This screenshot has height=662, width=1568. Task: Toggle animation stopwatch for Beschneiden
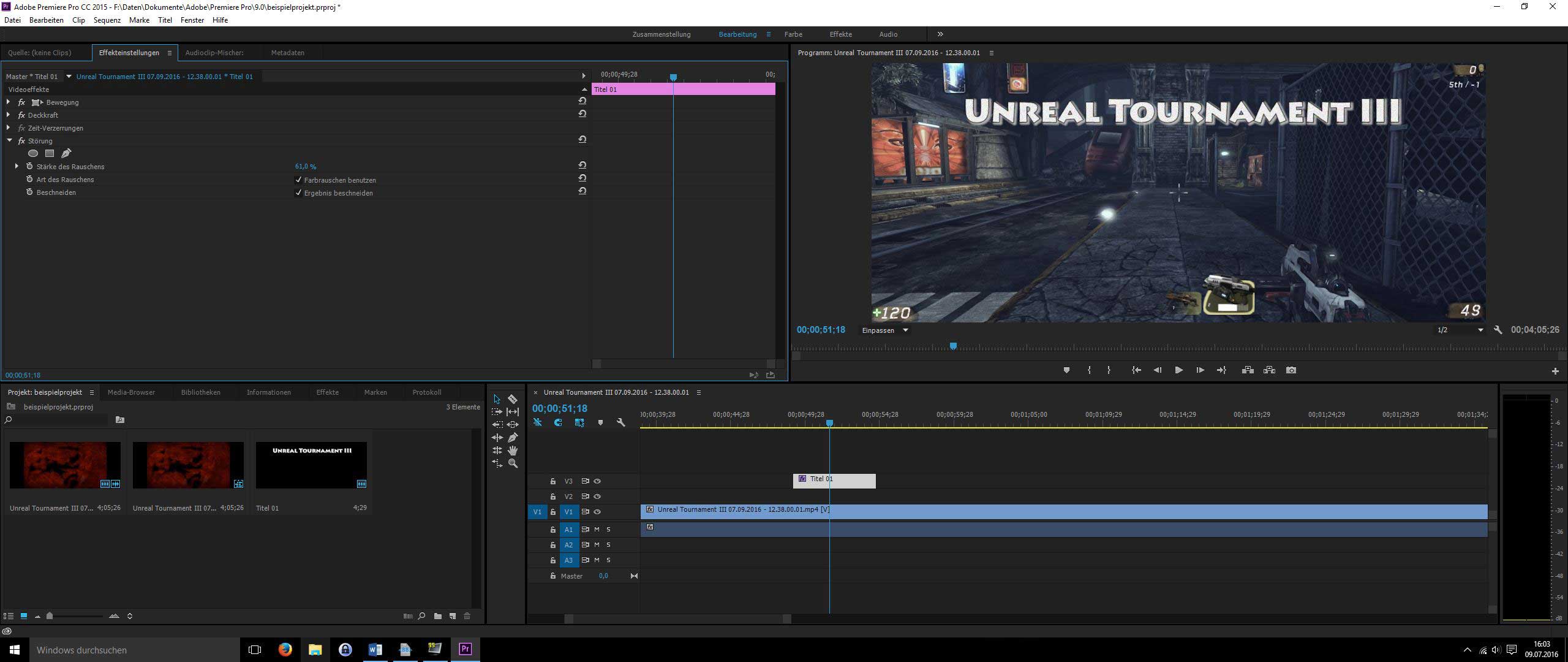click(x=29, y=192)
